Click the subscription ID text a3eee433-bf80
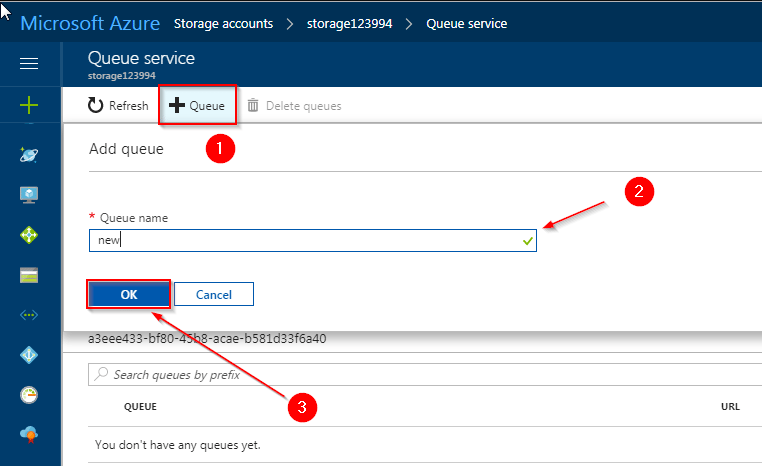The height and width of the screenshot is (466, 762). [x=207, y=339]
